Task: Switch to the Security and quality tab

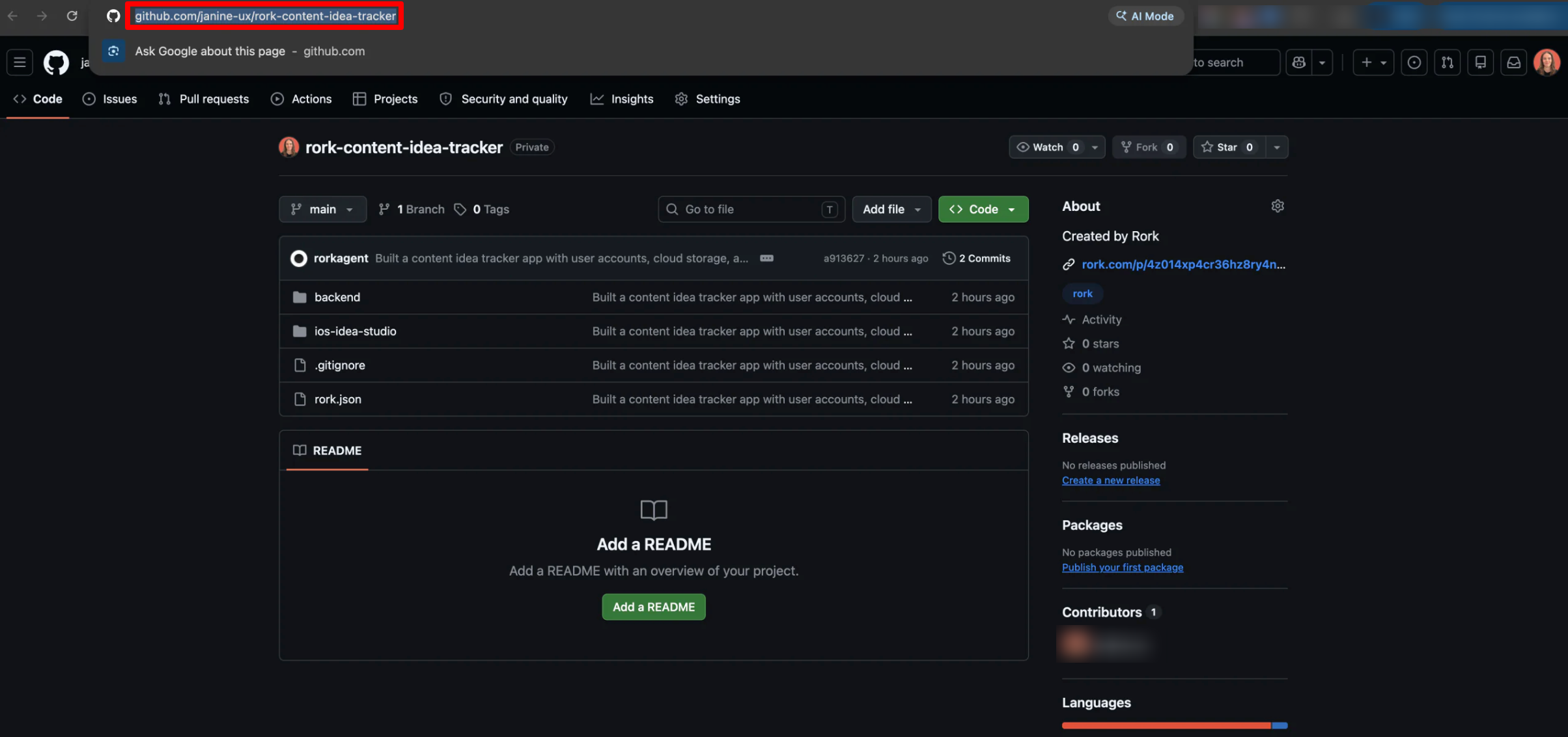Action: pos(503,99)
